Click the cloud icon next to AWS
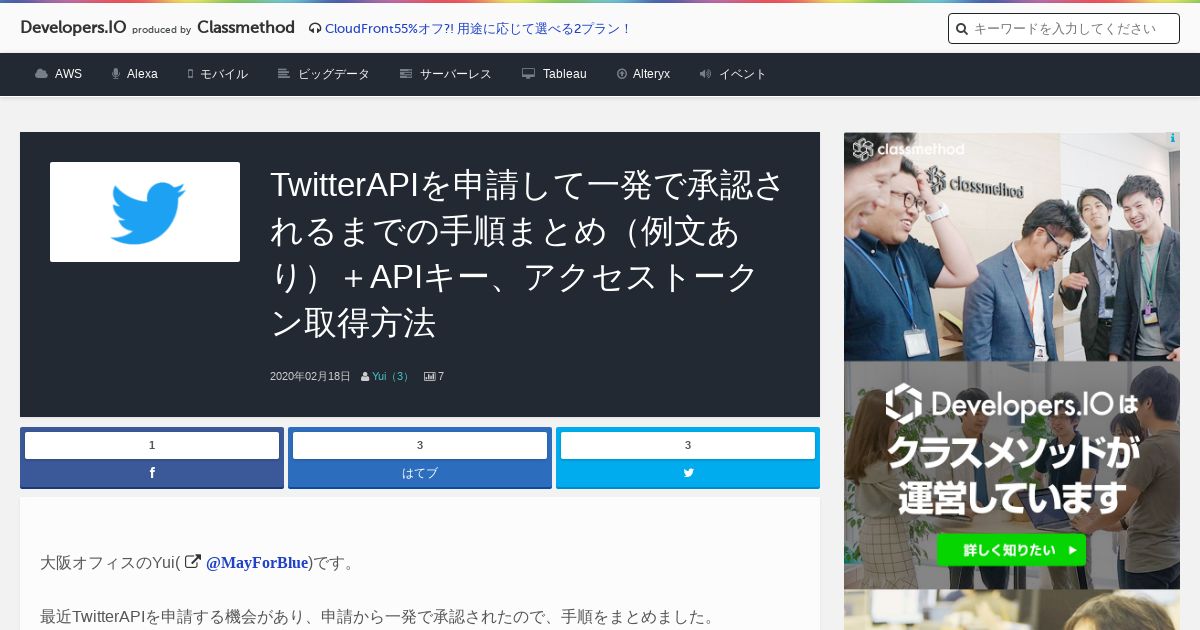Viewport: 1200px width, 630px height. [x=41, y=74]
